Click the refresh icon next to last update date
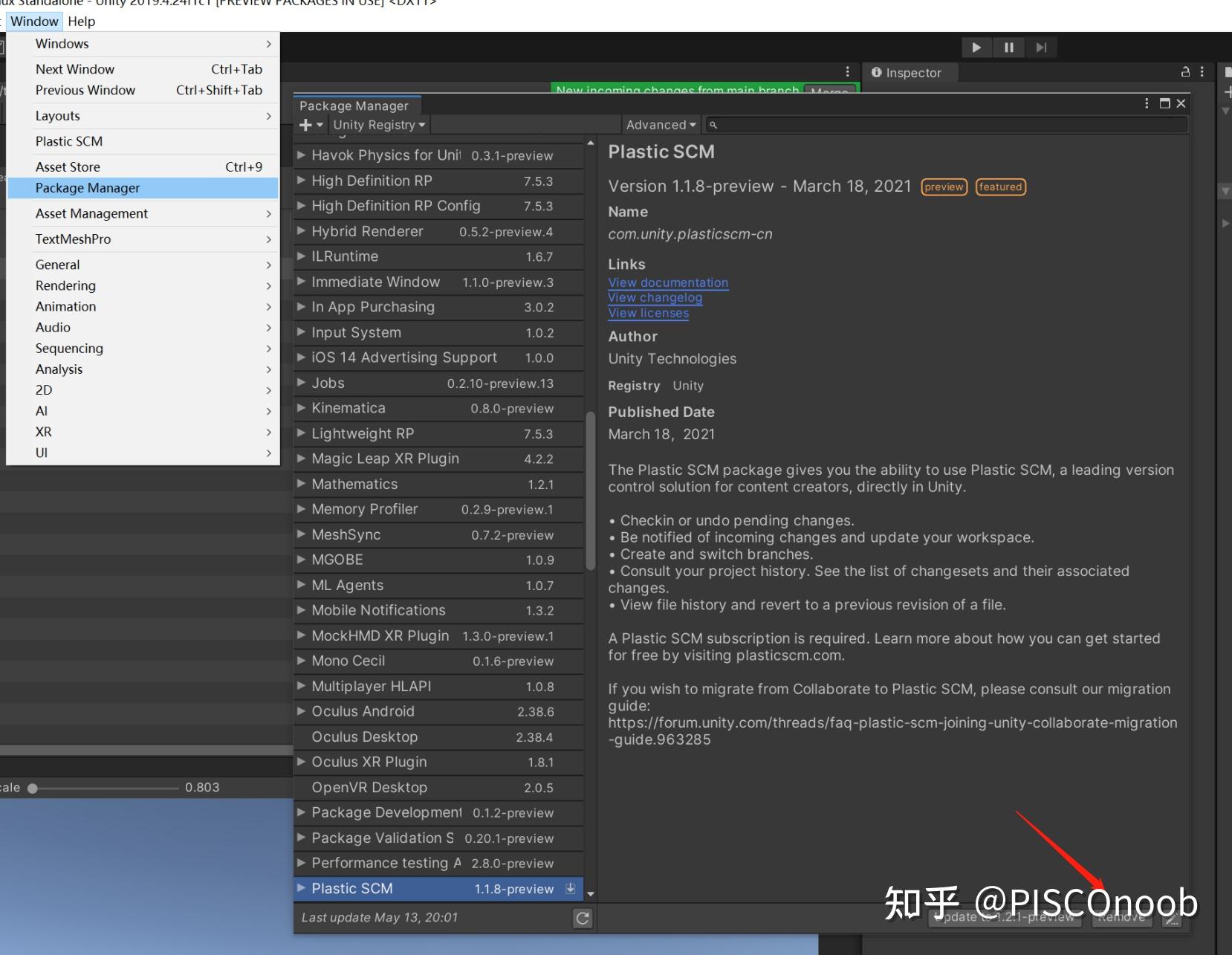Viewport: 1232px width, 955px height. point(583,918)
